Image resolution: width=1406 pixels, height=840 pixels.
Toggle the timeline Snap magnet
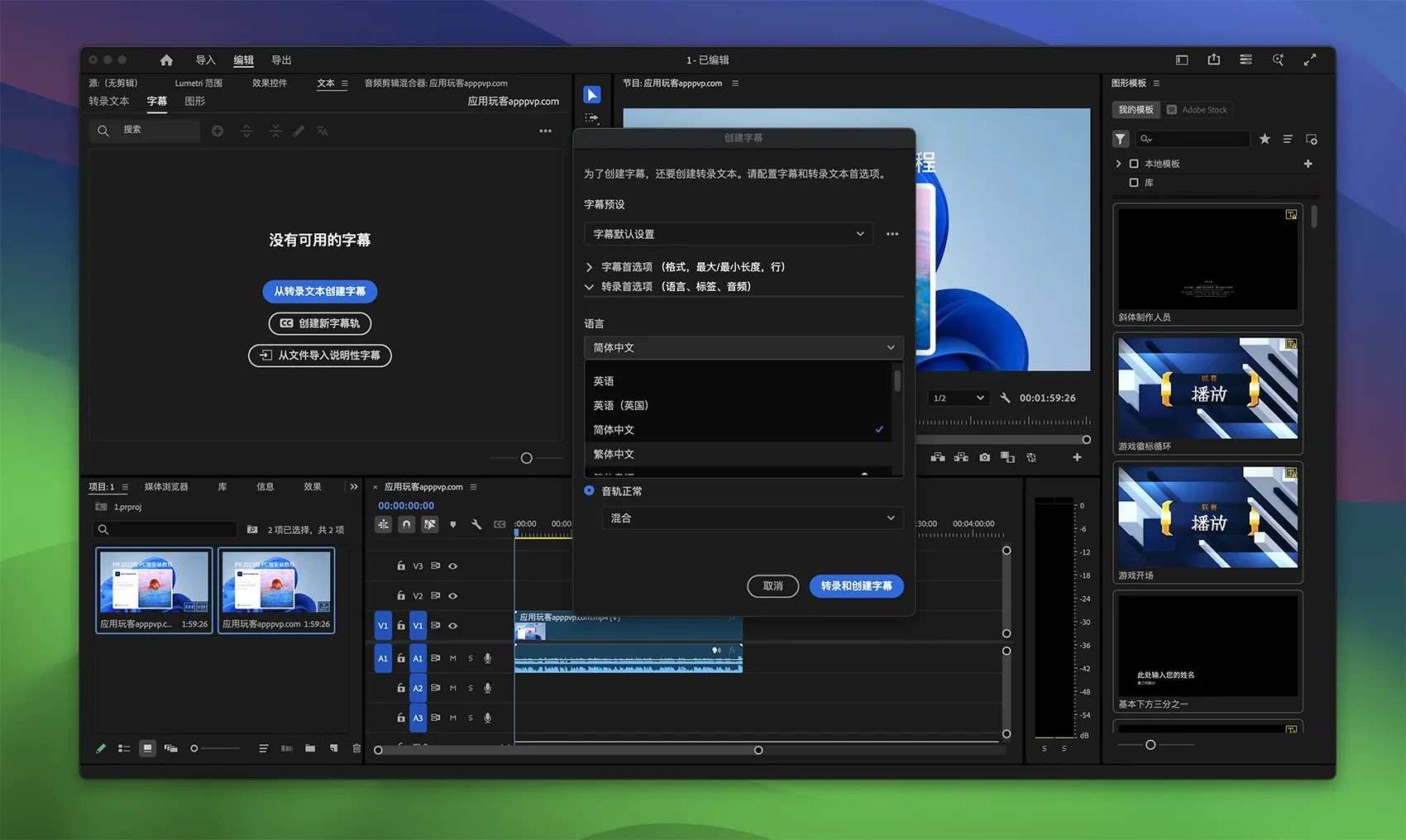click(406, 524)
